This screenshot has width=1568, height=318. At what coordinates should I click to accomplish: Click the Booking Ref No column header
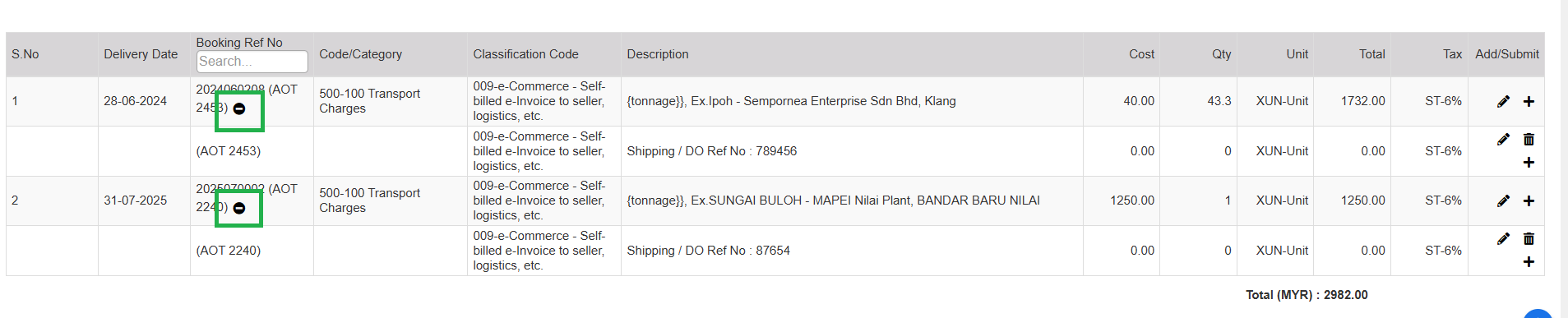click(x=239, y=42)
